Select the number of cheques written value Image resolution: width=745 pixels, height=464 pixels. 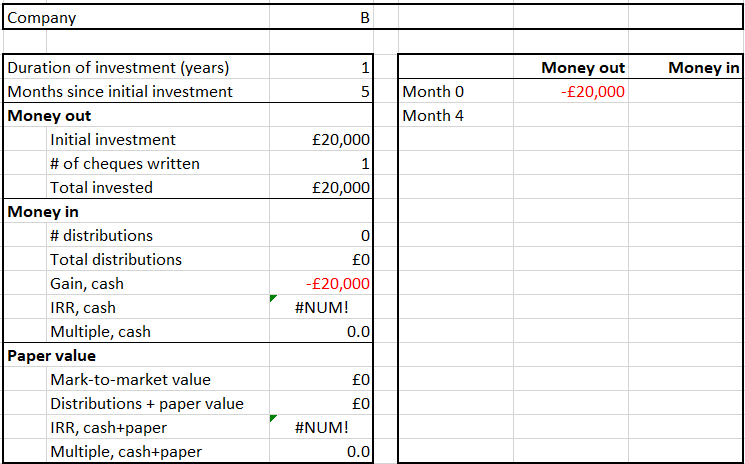(x=321, y=164)
